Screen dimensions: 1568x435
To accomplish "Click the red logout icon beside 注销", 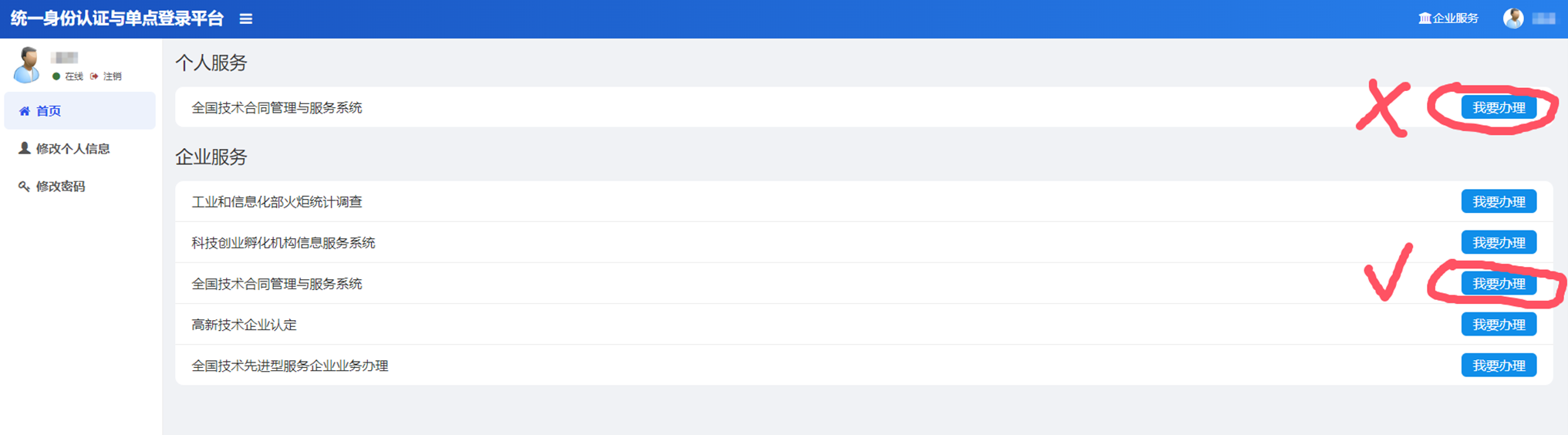I will click(x=95, y=76).
